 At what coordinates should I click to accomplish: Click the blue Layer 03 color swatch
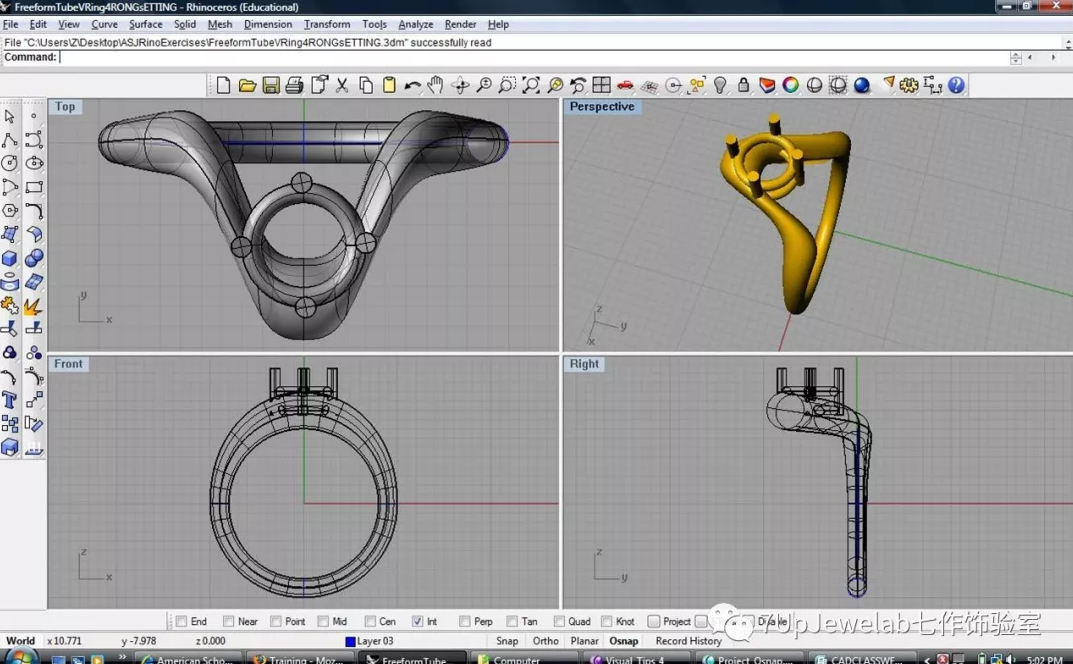pos(350,642)
